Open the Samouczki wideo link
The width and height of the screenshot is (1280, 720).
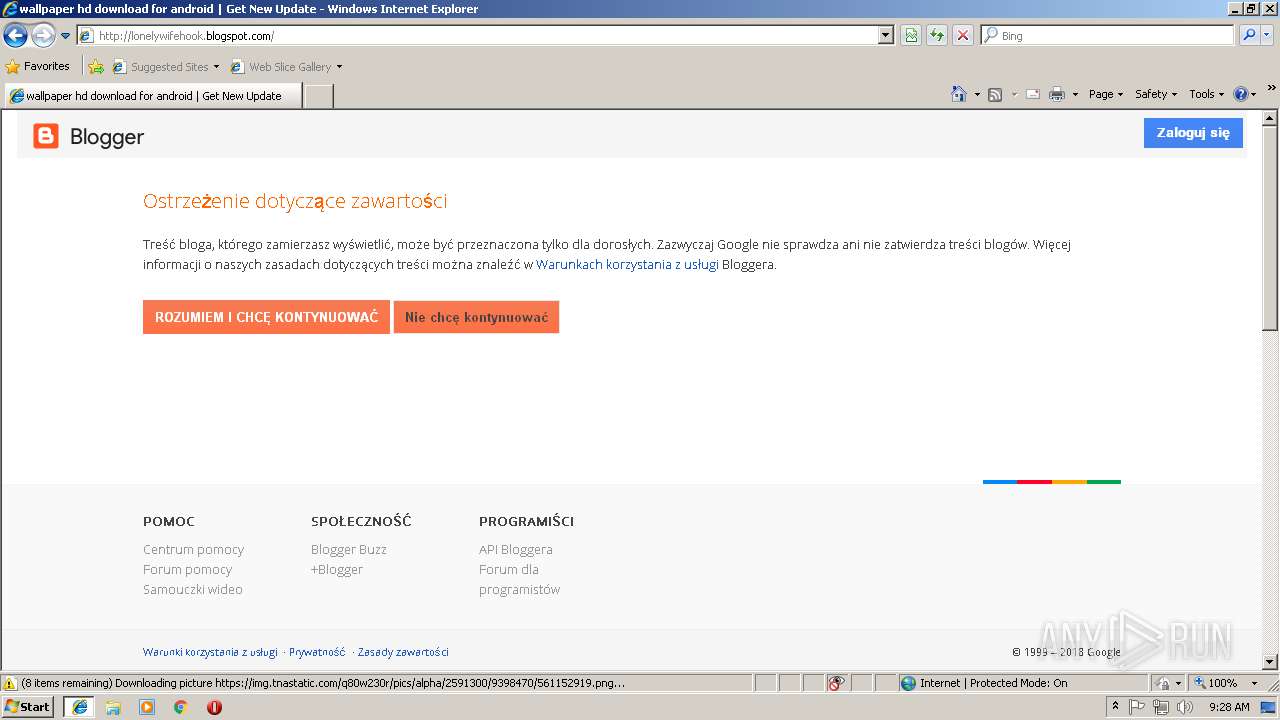pyautogui.click(x=193, y=590)
